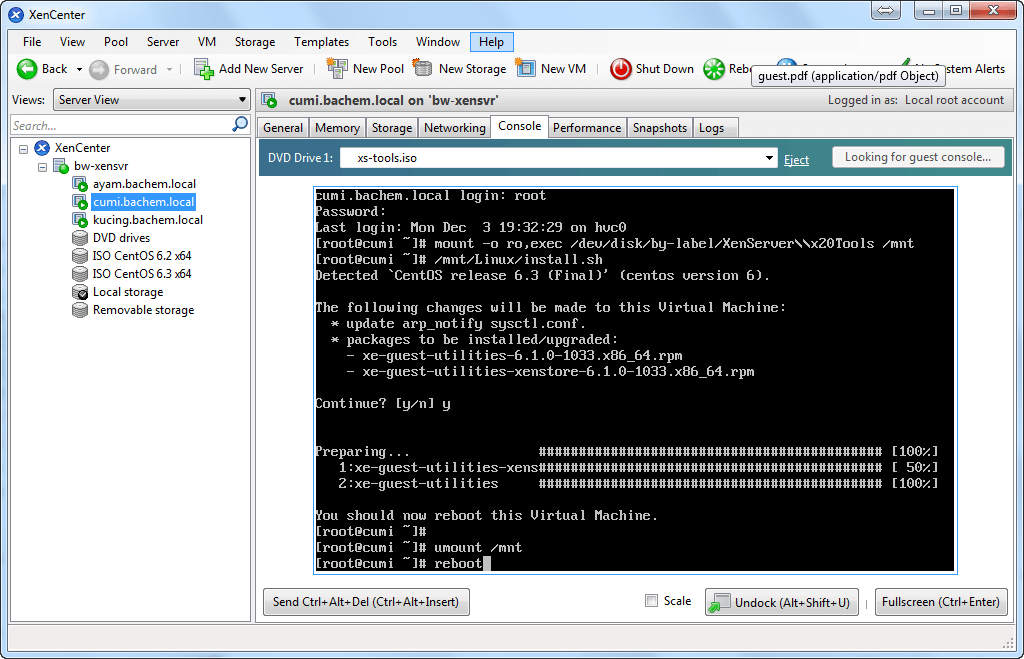1024x659 pixels.
Task: Open the Pool menu
Action: click(x=116, y=42)
